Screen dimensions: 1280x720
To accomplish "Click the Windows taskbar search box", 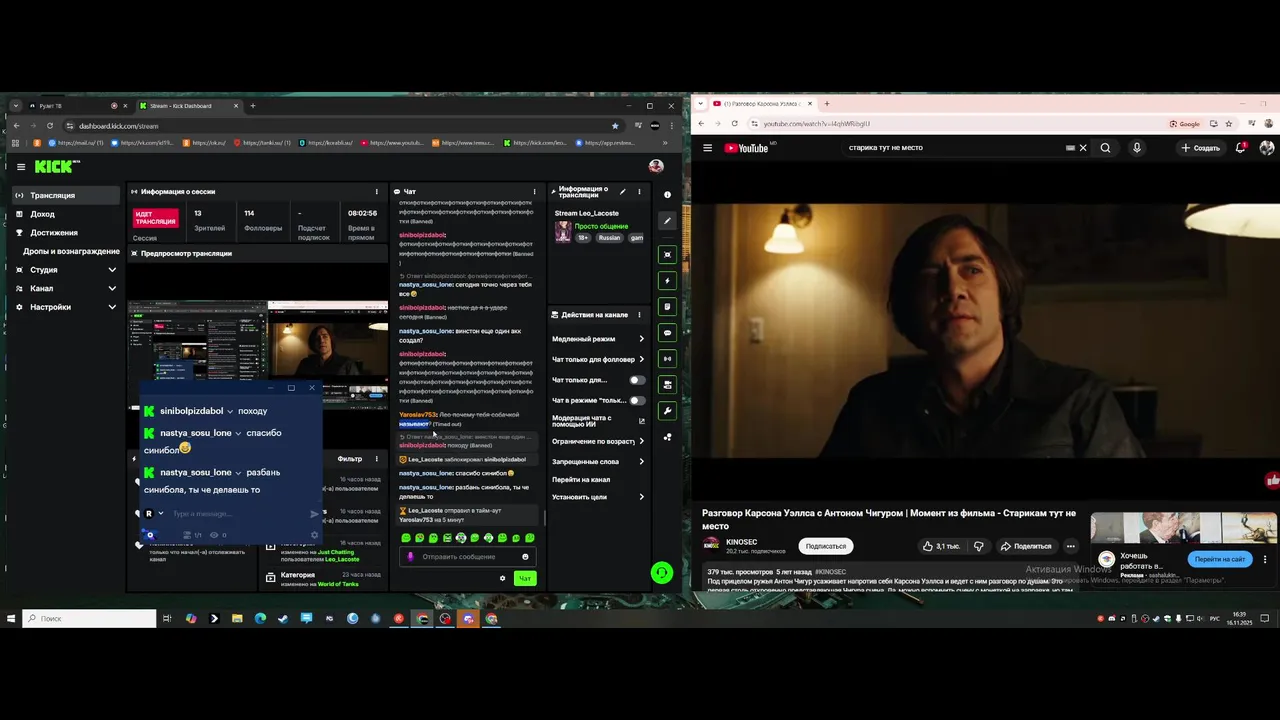I will [89, 618].
